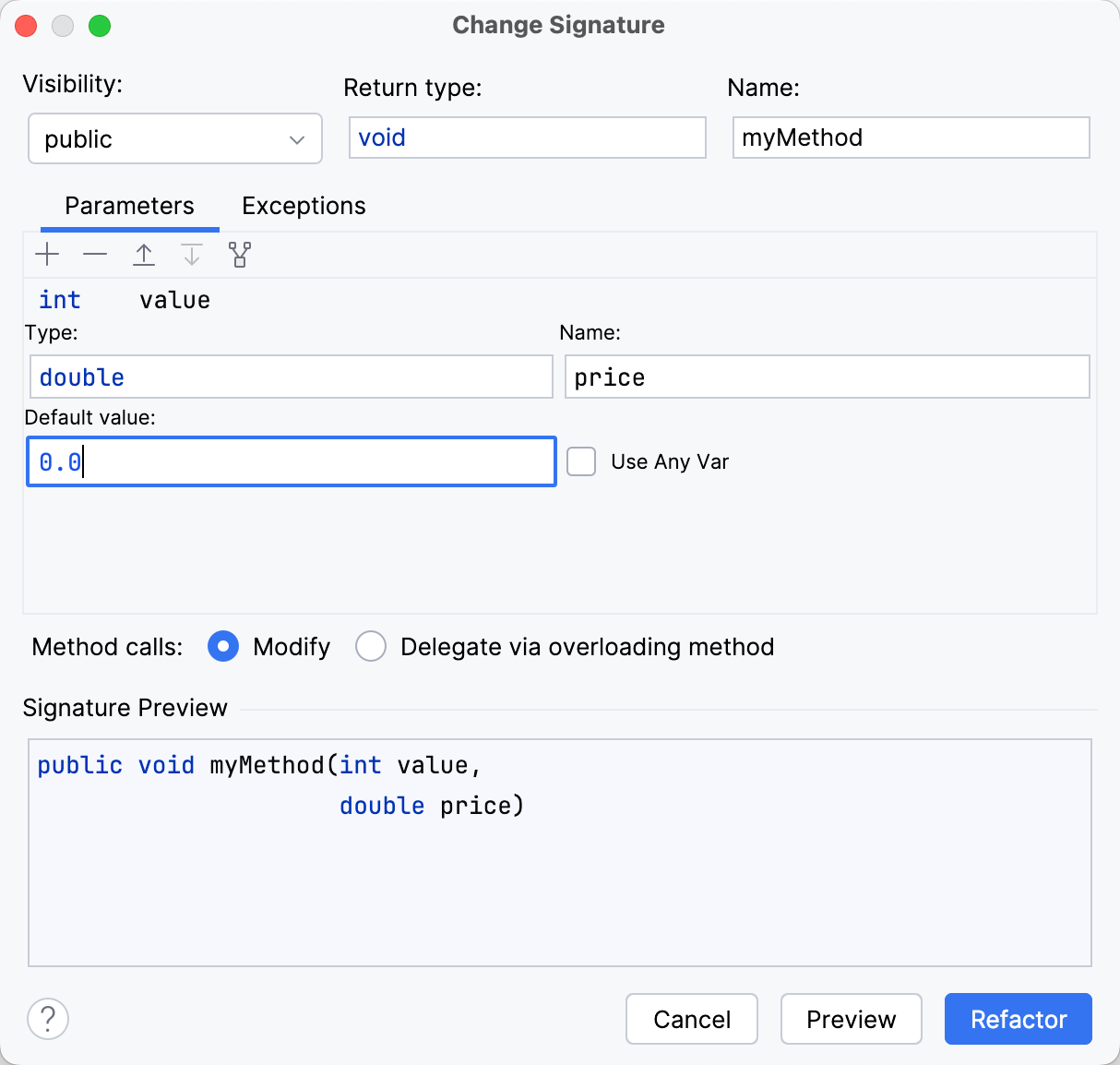Click the Name field containing myMethod
Screen dimensions: 1120x1065
911,137
